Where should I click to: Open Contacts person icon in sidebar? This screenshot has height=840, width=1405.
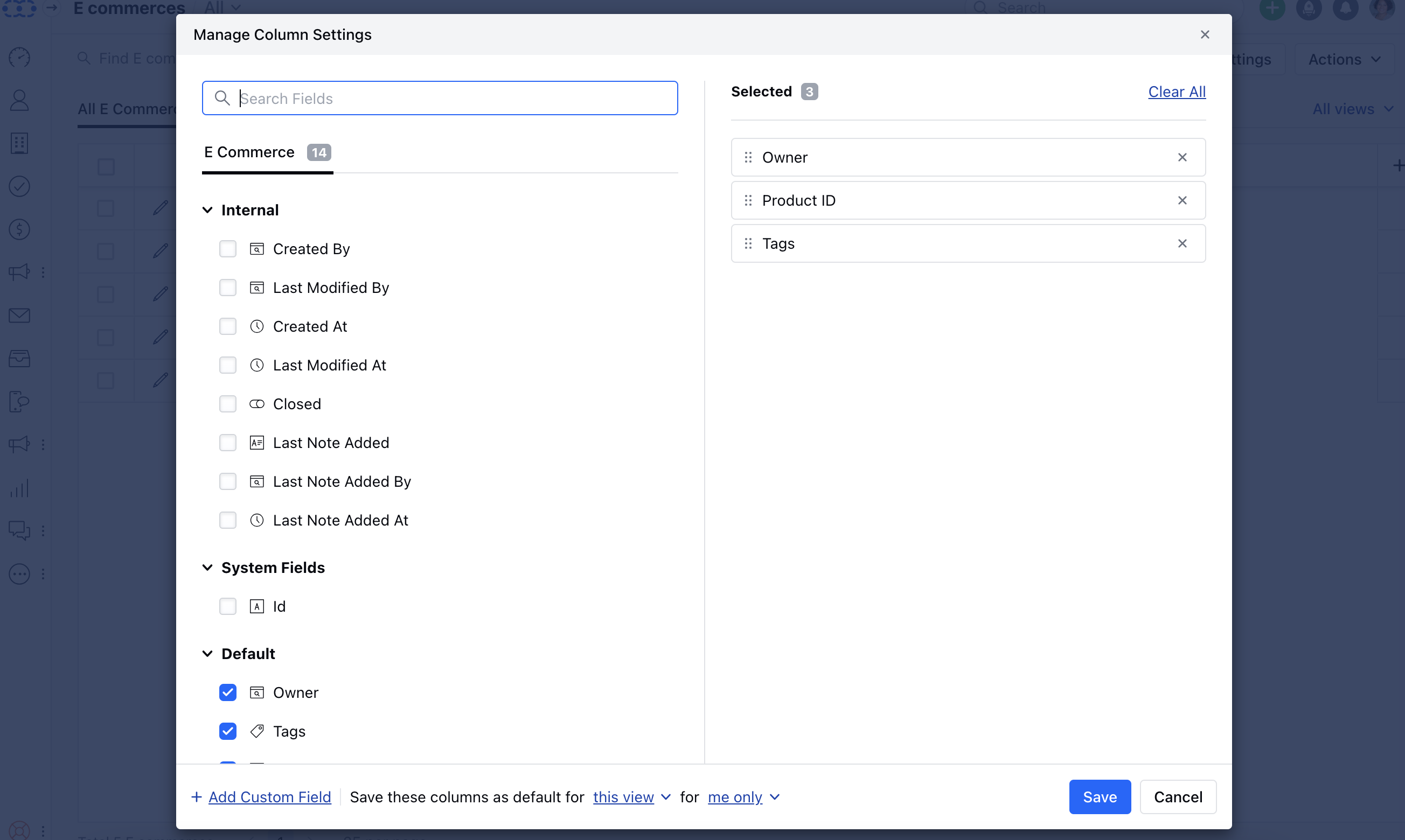pyautogui.click(x=19, y=100)
